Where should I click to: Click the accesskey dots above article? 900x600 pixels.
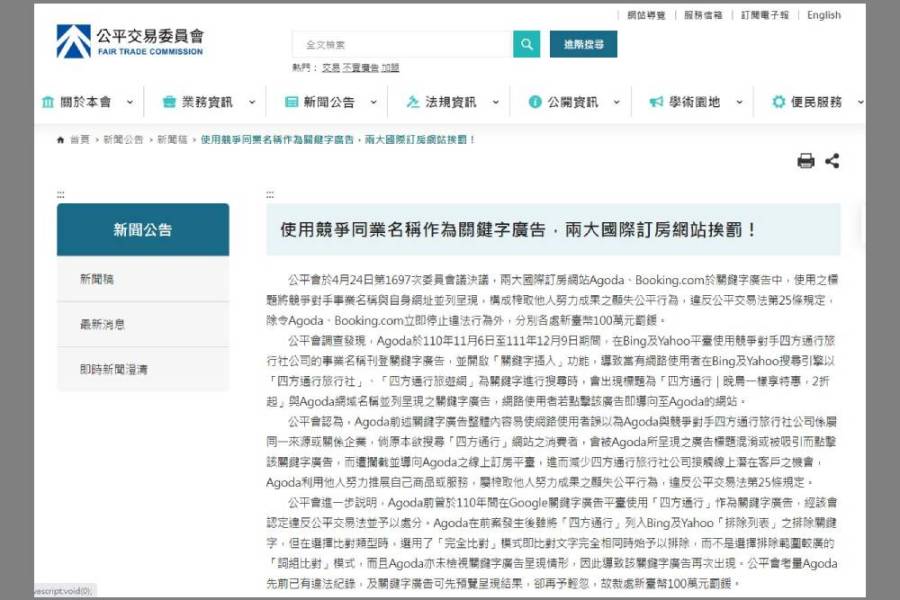click(270, 195)
